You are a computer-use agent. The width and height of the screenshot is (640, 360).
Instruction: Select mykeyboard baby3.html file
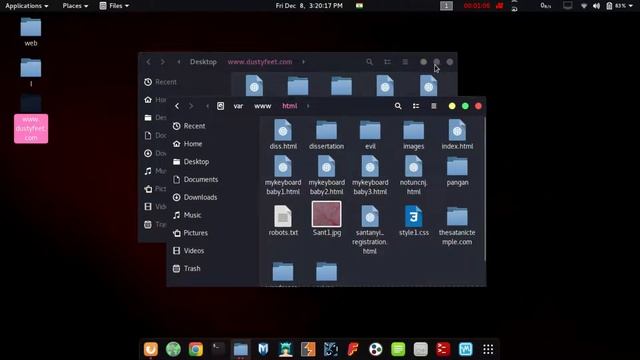pos(370,175)
